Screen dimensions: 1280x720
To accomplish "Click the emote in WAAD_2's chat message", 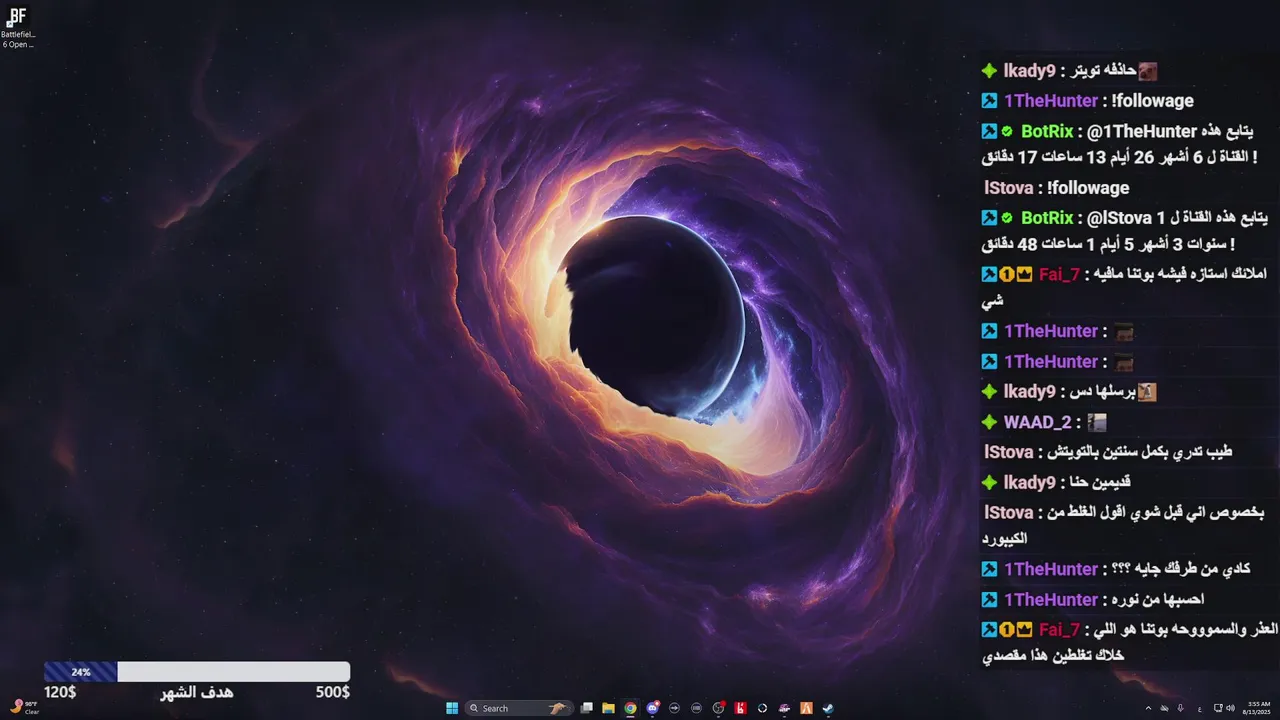I will [x=1097, y=422].
